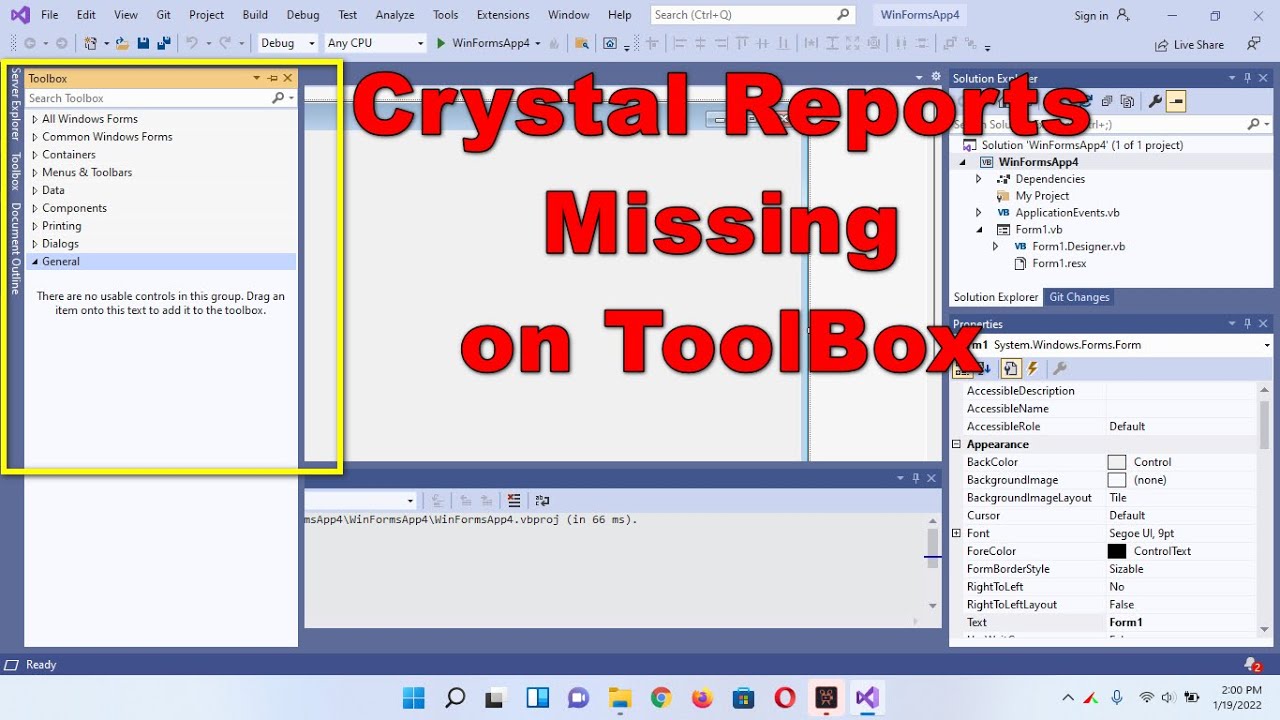The width and height of the screenshot is (1280, 720).
Task: Click the Undo toolbar icon
Action: pos(191,43)
